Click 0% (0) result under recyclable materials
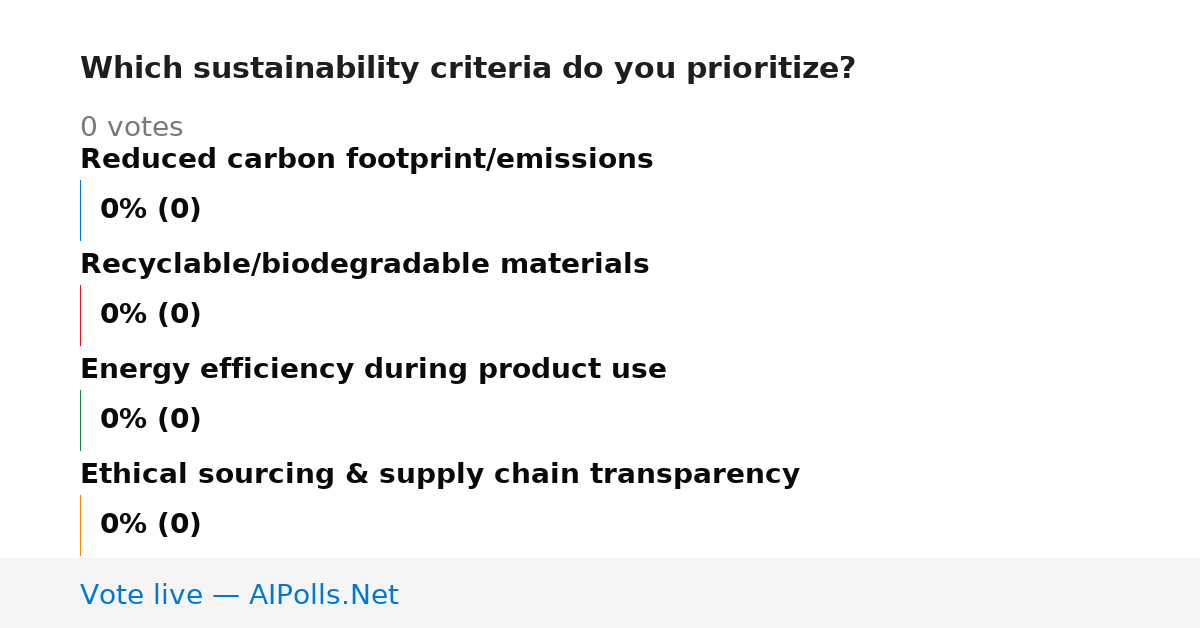The width and height of the screenshot is (1200, 628). click(150, 315)
